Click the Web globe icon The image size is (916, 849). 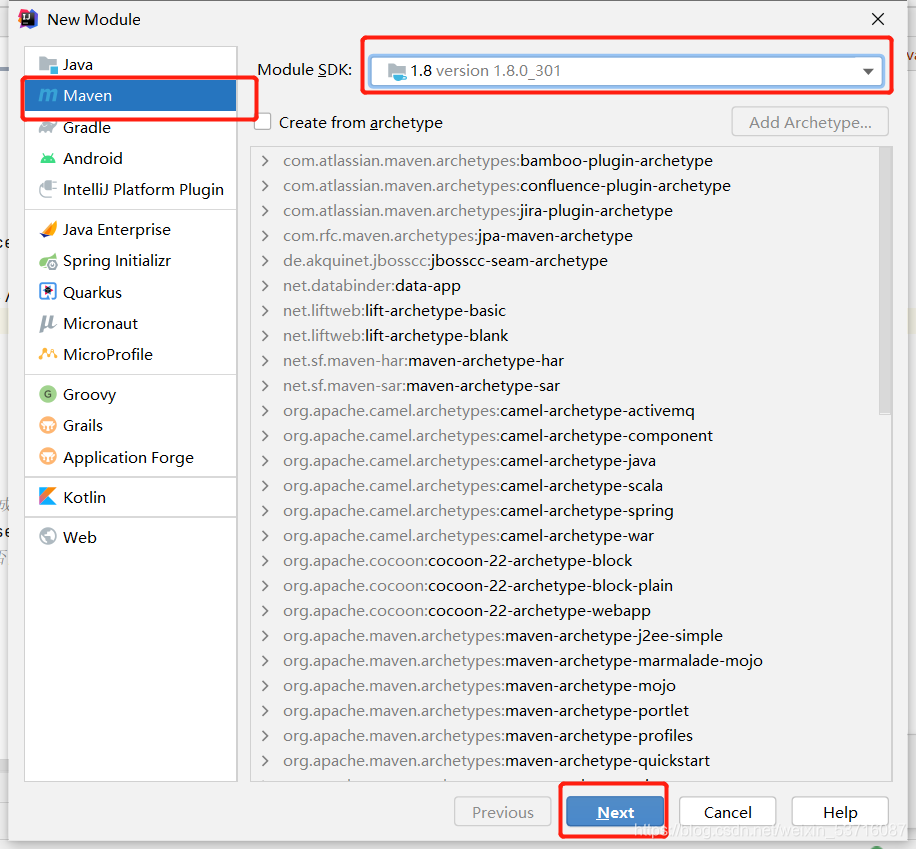(x=48, y=536)
